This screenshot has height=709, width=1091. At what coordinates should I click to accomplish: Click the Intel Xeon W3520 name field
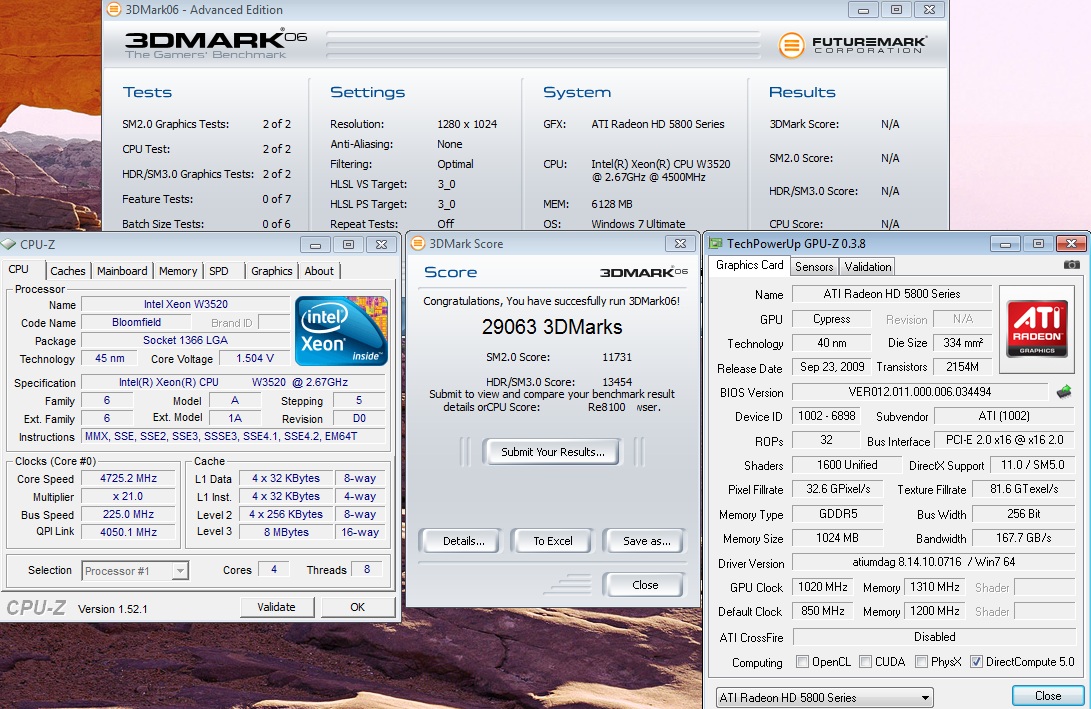pyautogui.click(x=186, y=304)
